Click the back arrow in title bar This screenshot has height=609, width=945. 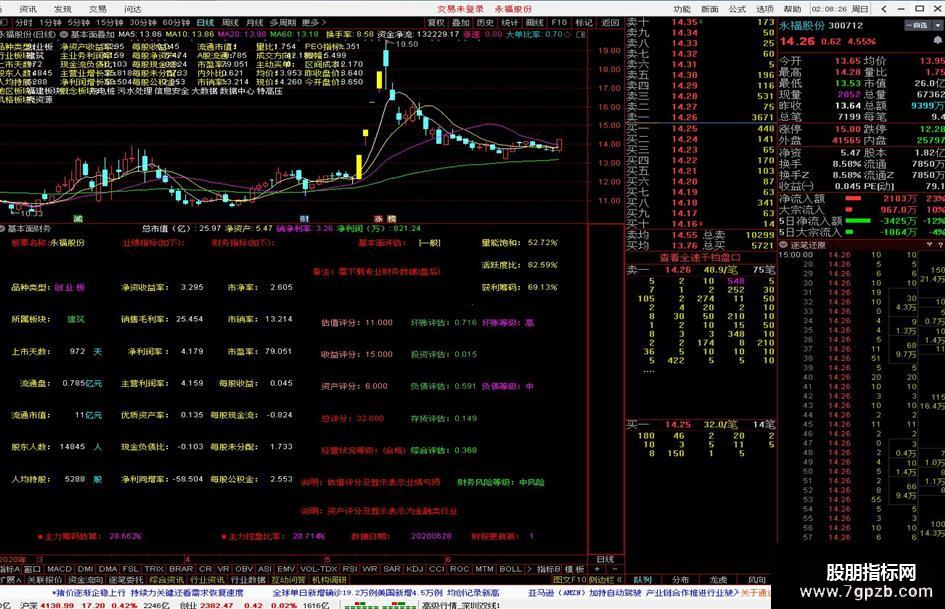[884, 9]
